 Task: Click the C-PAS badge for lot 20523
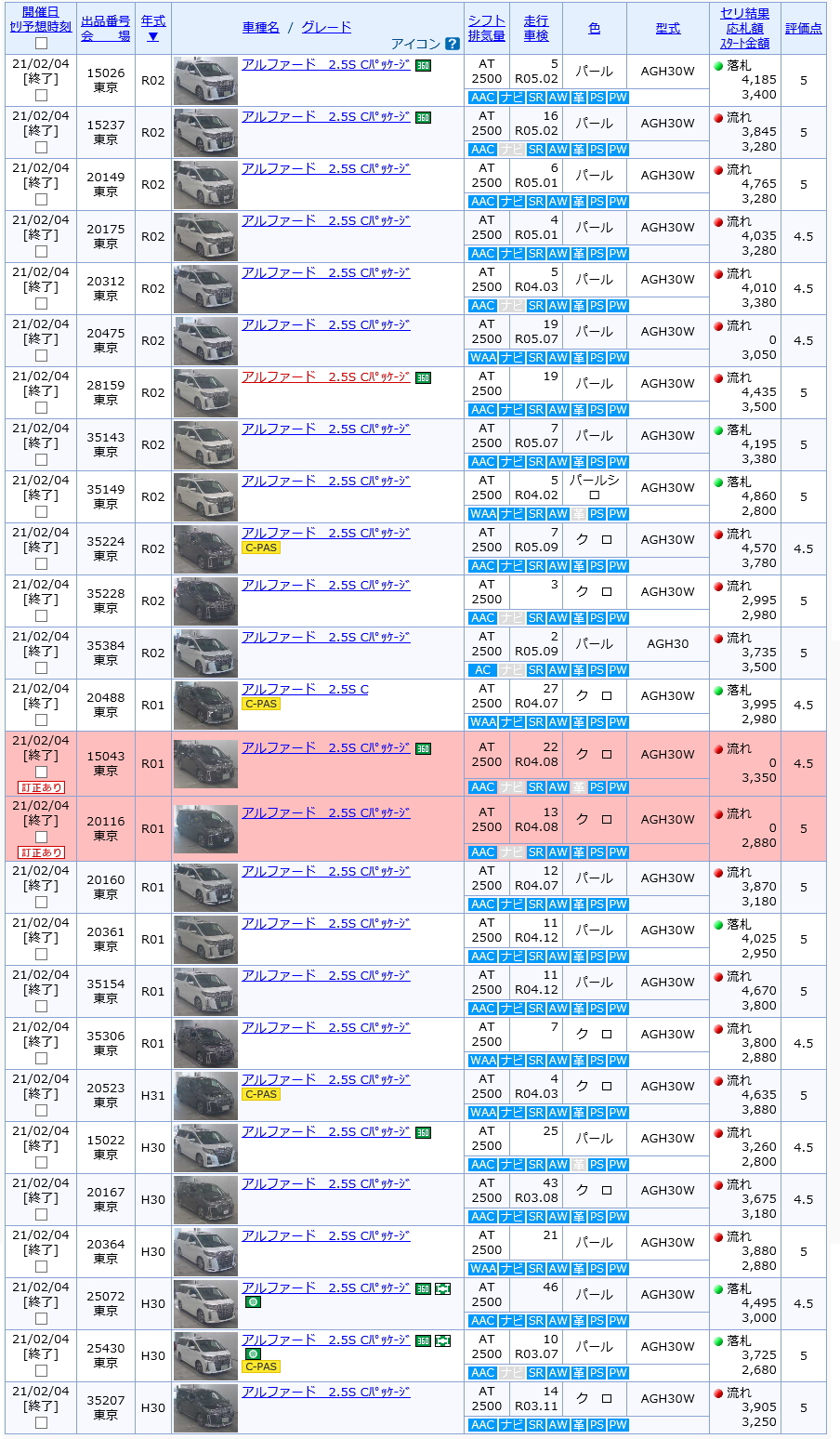pyautogui.click(x=261, y=1095)
